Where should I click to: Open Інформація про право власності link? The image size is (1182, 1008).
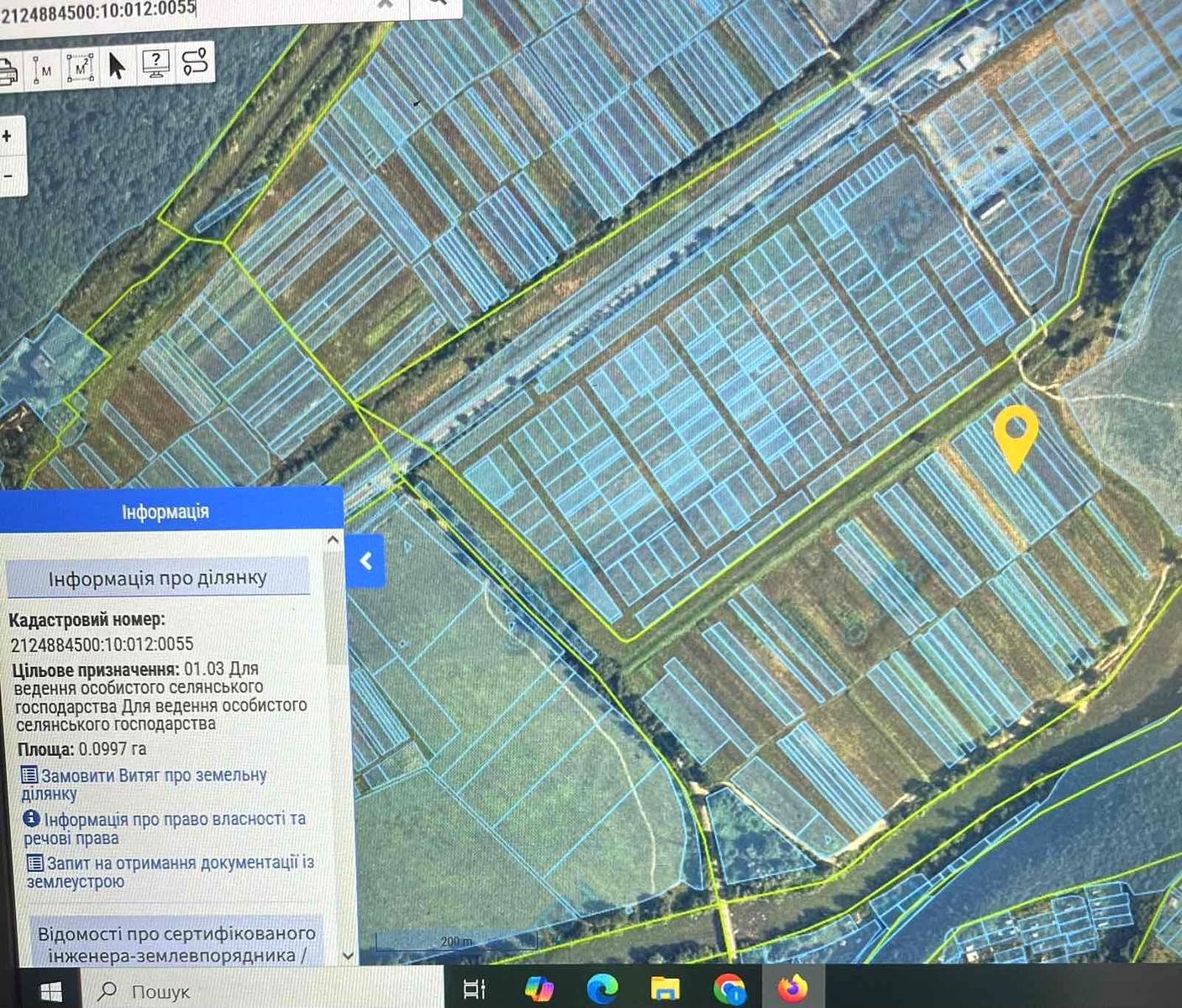174,819
